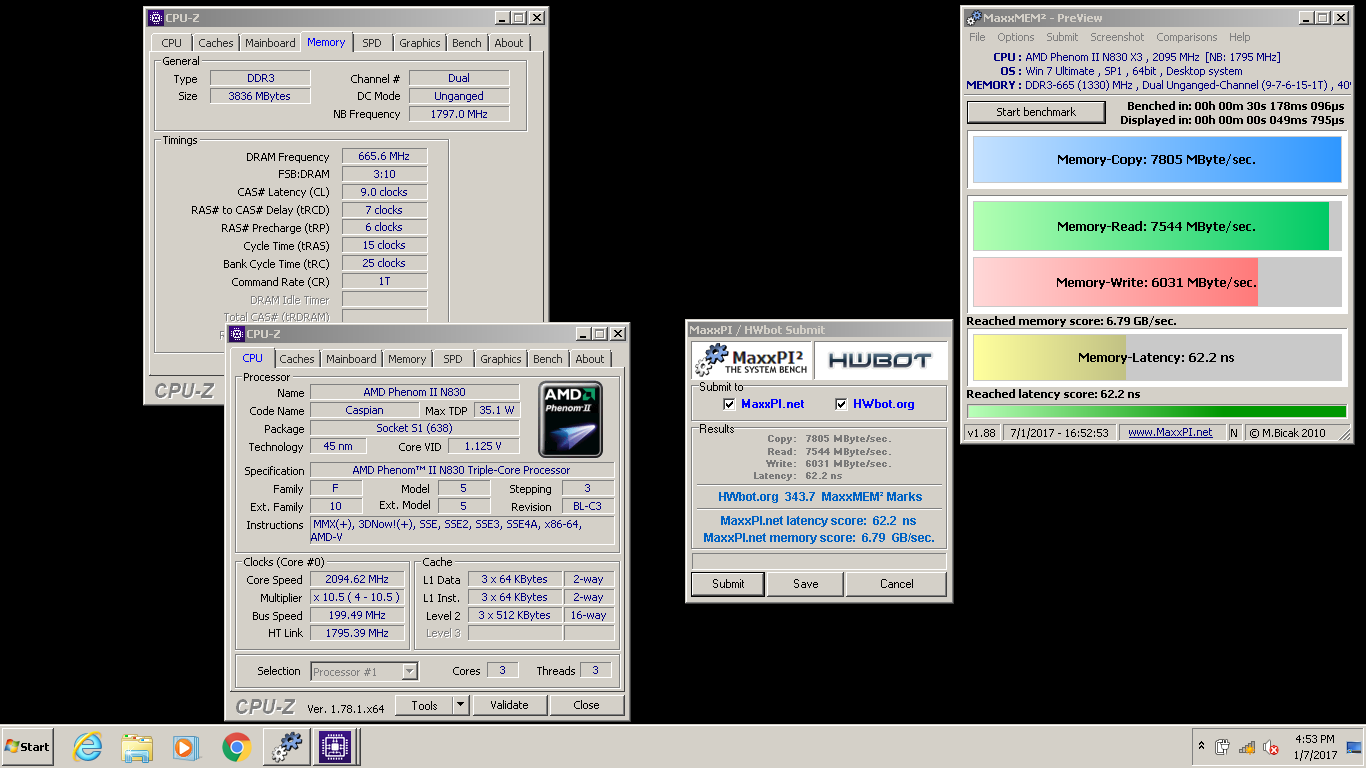Click the muted volume tray icon

coord(1271,747)
